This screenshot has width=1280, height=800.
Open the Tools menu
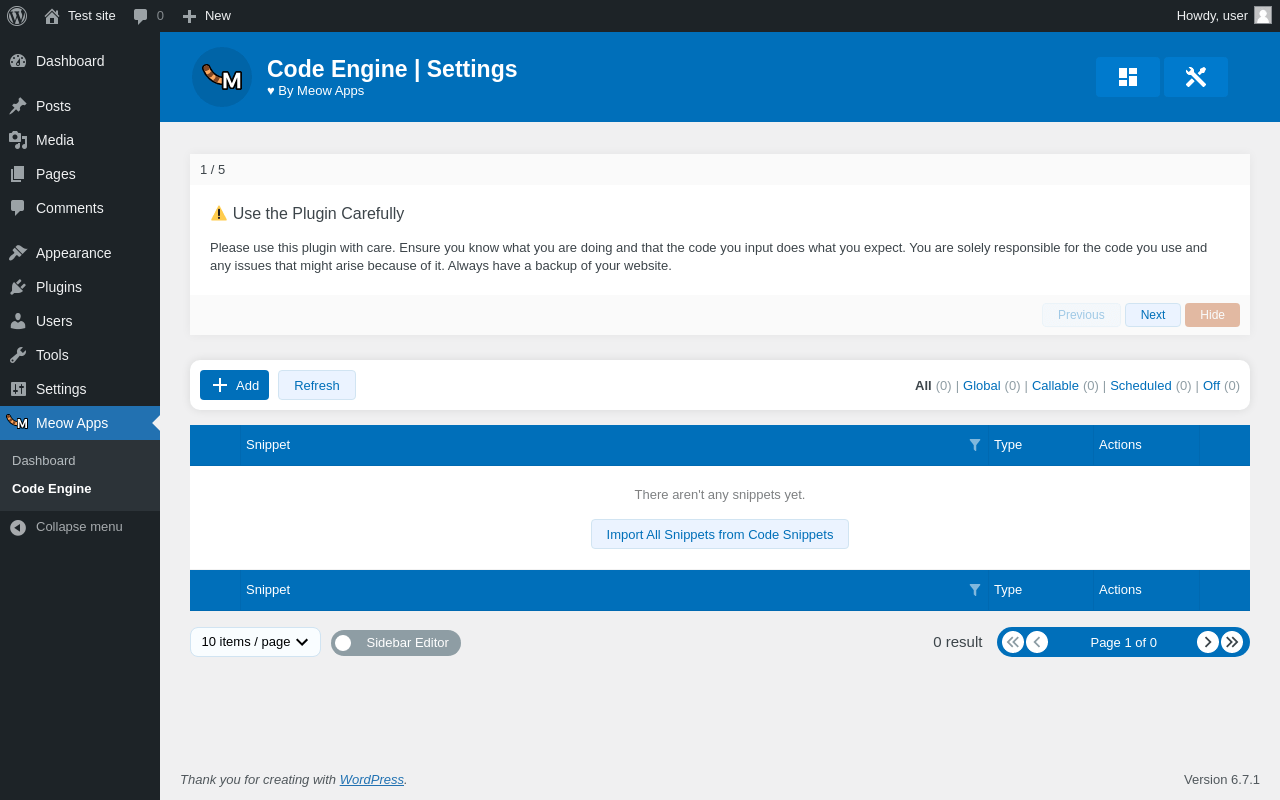point(80,355)
